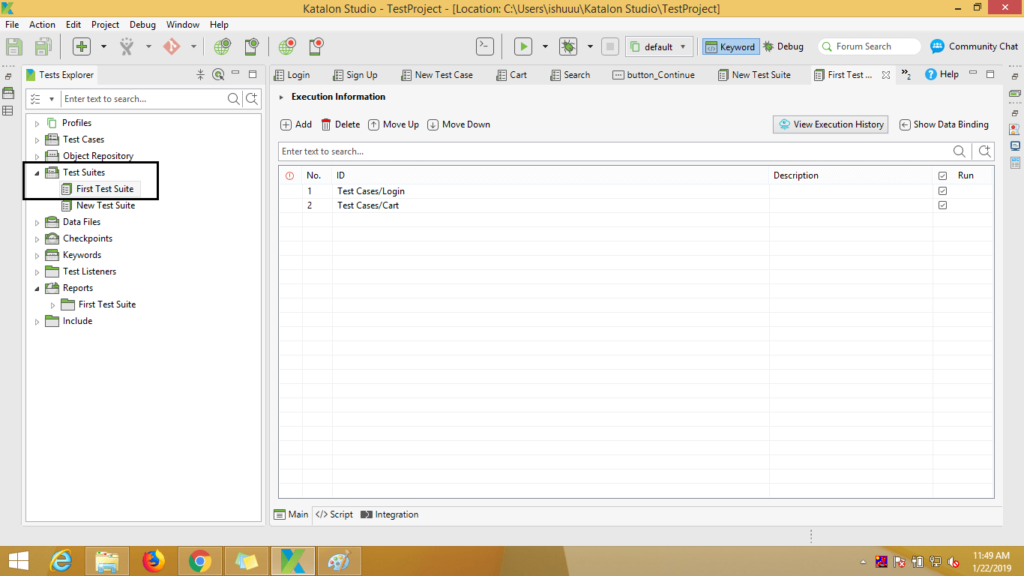This screenshot has width=1024, height=576.
Task: Expand the Checkpoints folder
Action: tap(37, 239)
